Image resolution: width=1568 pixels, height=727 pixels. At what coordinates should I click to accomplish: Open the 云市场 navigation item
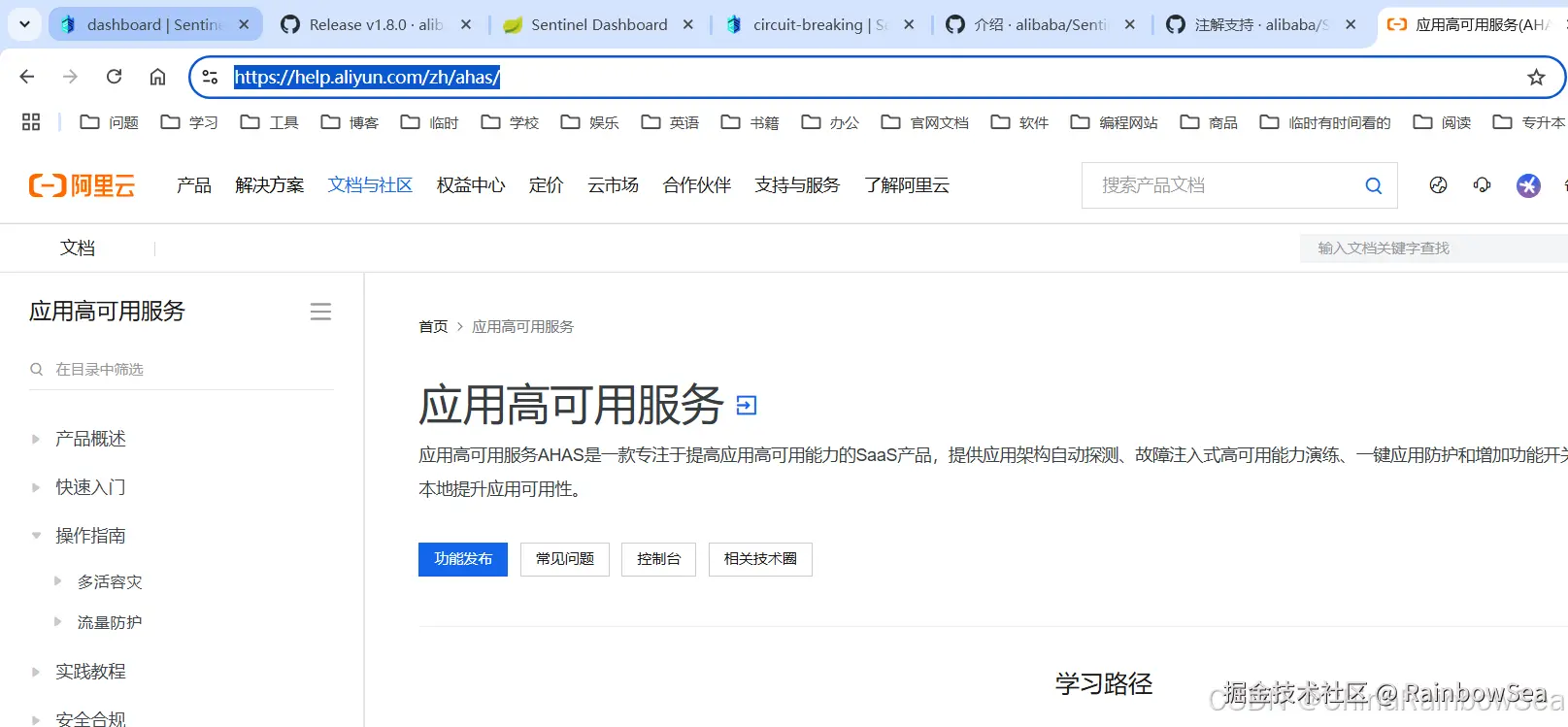pyautogui.click(x=613, y=184)
